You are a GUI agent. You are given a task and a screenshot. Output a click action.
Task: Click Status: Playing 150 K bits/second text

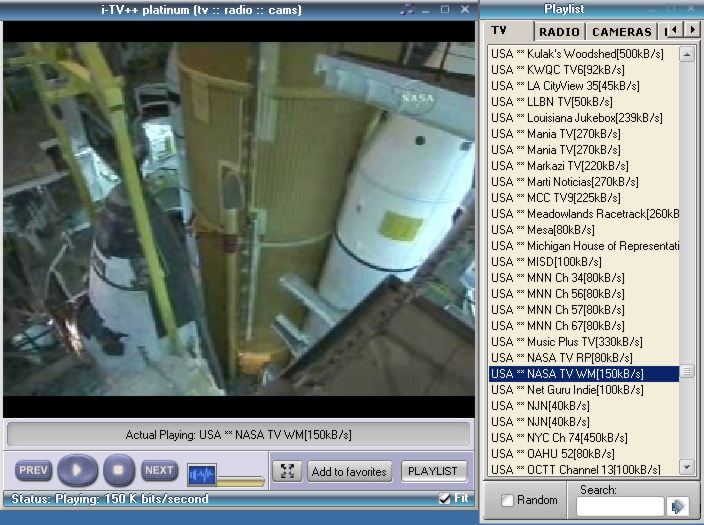point(110,499)
